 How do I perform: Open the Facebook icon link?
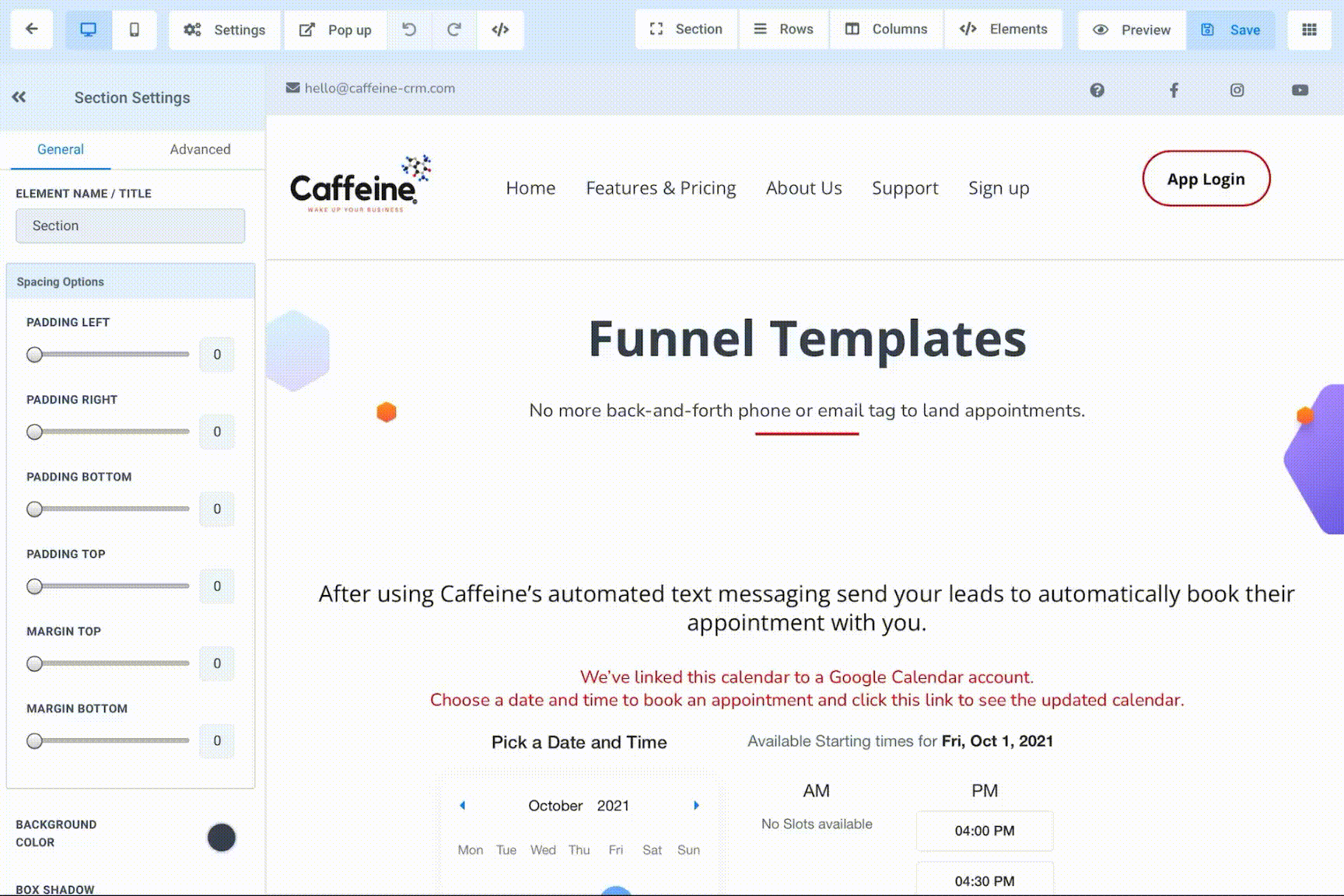tap(1174, 90)
